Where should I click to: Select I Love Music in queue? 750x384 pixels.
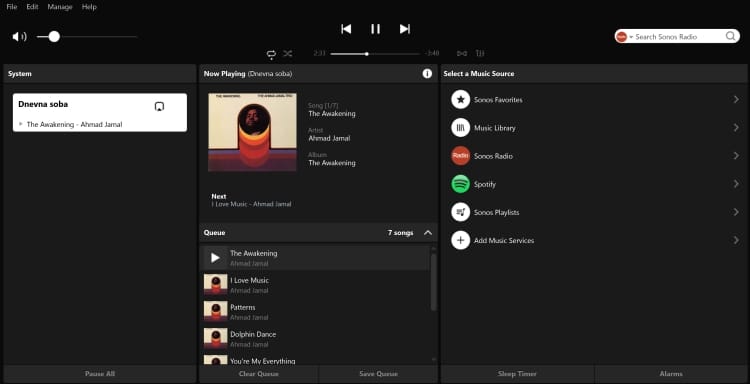[315, 285]
